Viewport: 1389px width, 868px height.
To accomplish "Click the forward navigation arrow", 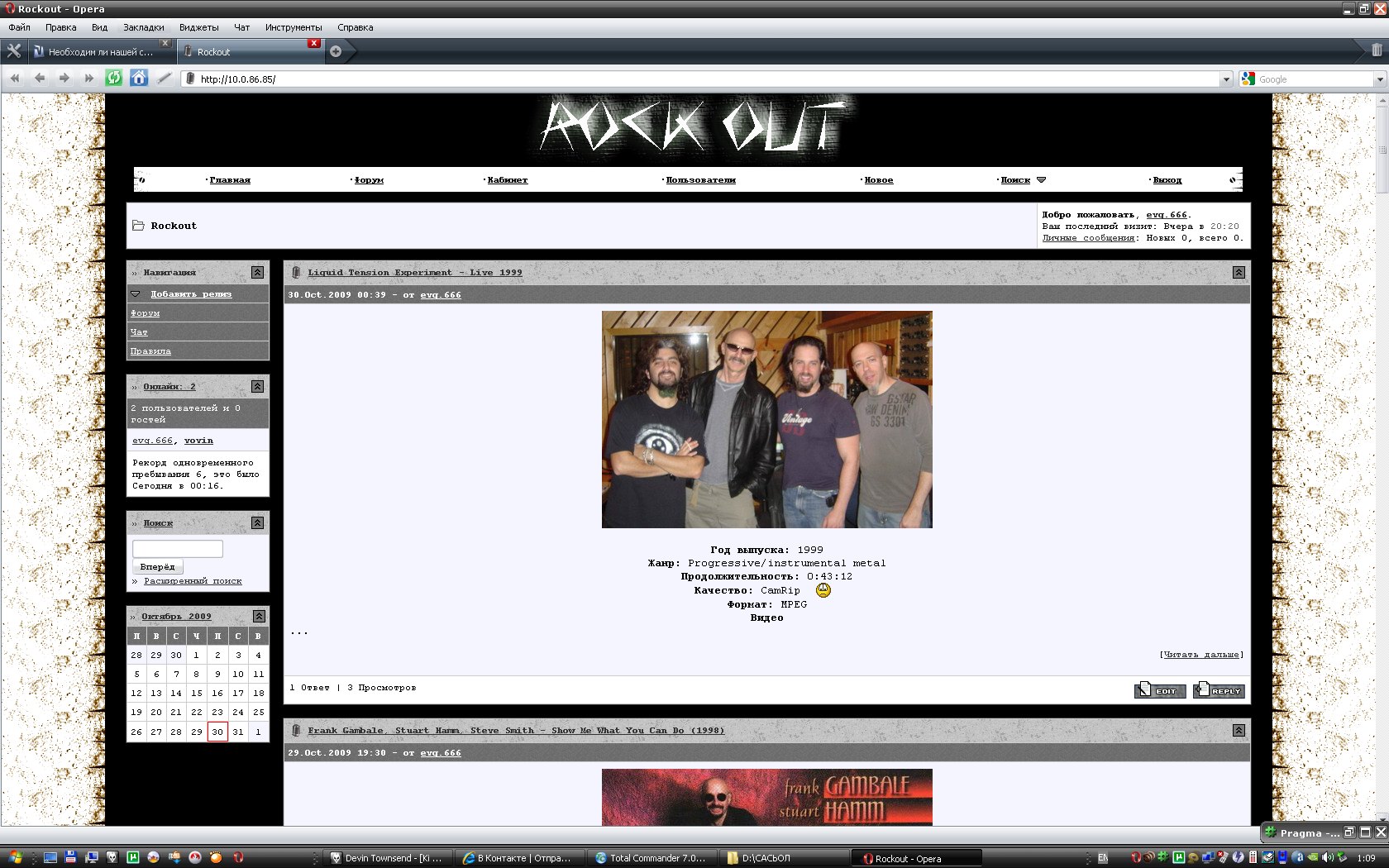I will tap(64, 79).
